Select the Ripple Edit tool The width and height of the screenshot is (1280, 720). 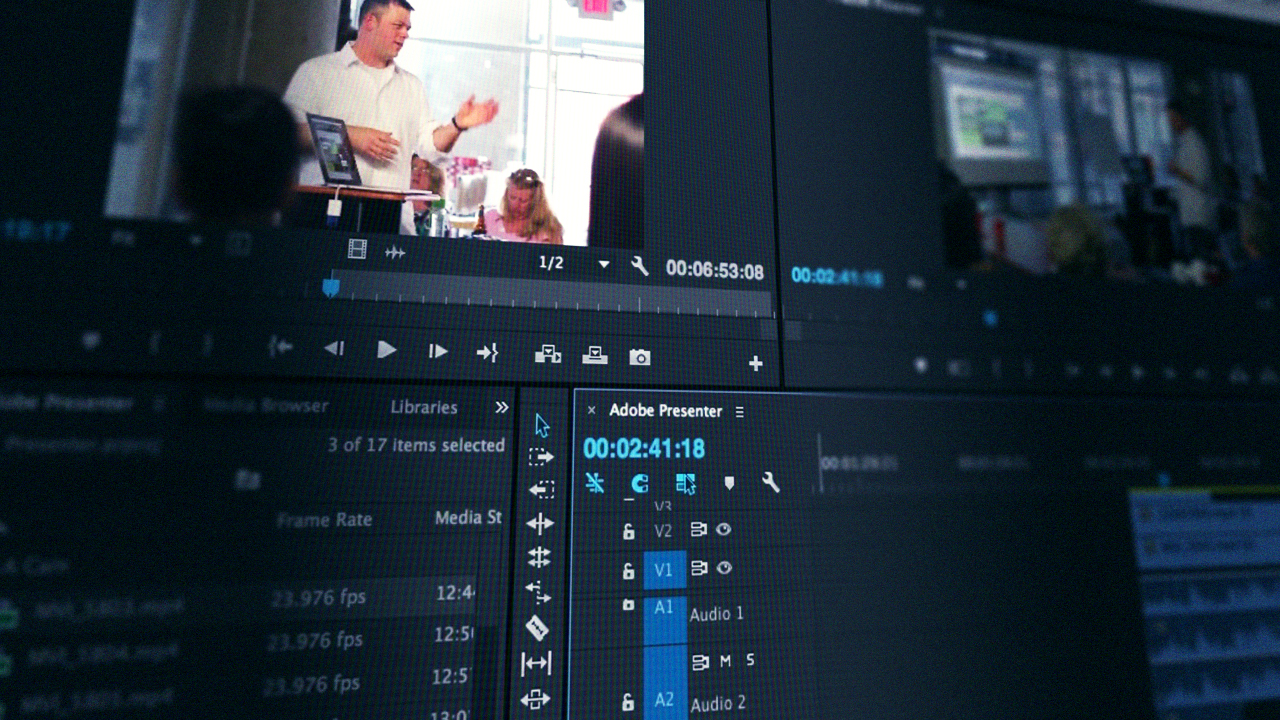[x=538, y=522]
